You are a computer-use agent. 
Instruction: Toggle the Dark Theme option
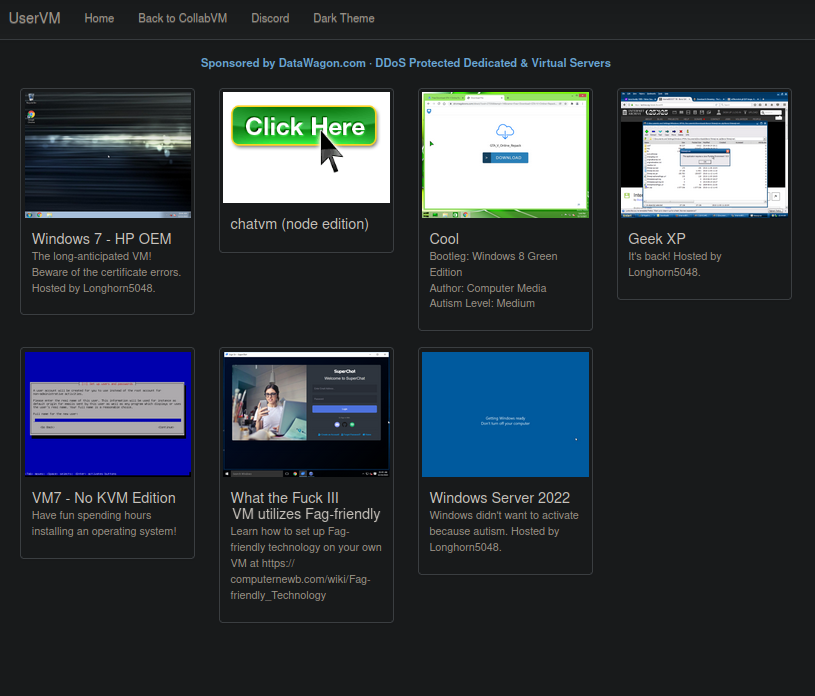point(343,18)
